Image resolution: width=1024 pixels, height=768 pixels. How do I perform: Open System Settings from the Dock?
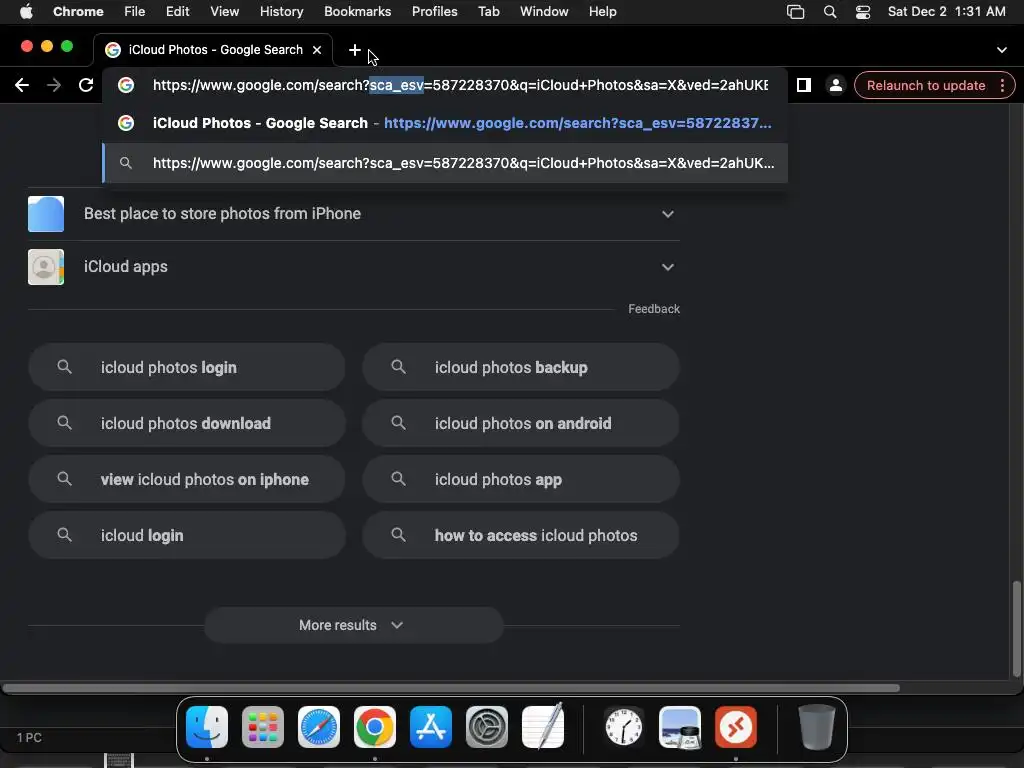point(487,727)
